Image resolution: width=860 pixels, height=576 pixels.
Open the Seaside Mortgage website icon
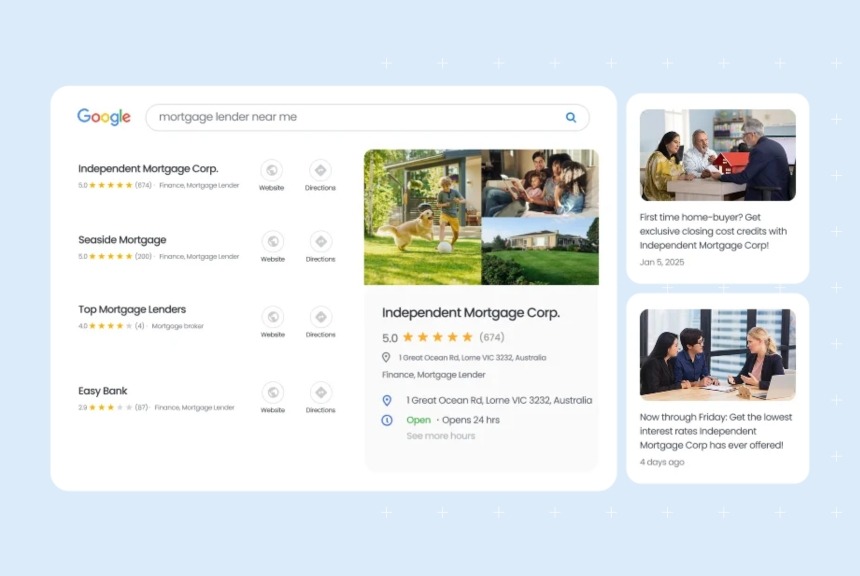coord(273,241)
